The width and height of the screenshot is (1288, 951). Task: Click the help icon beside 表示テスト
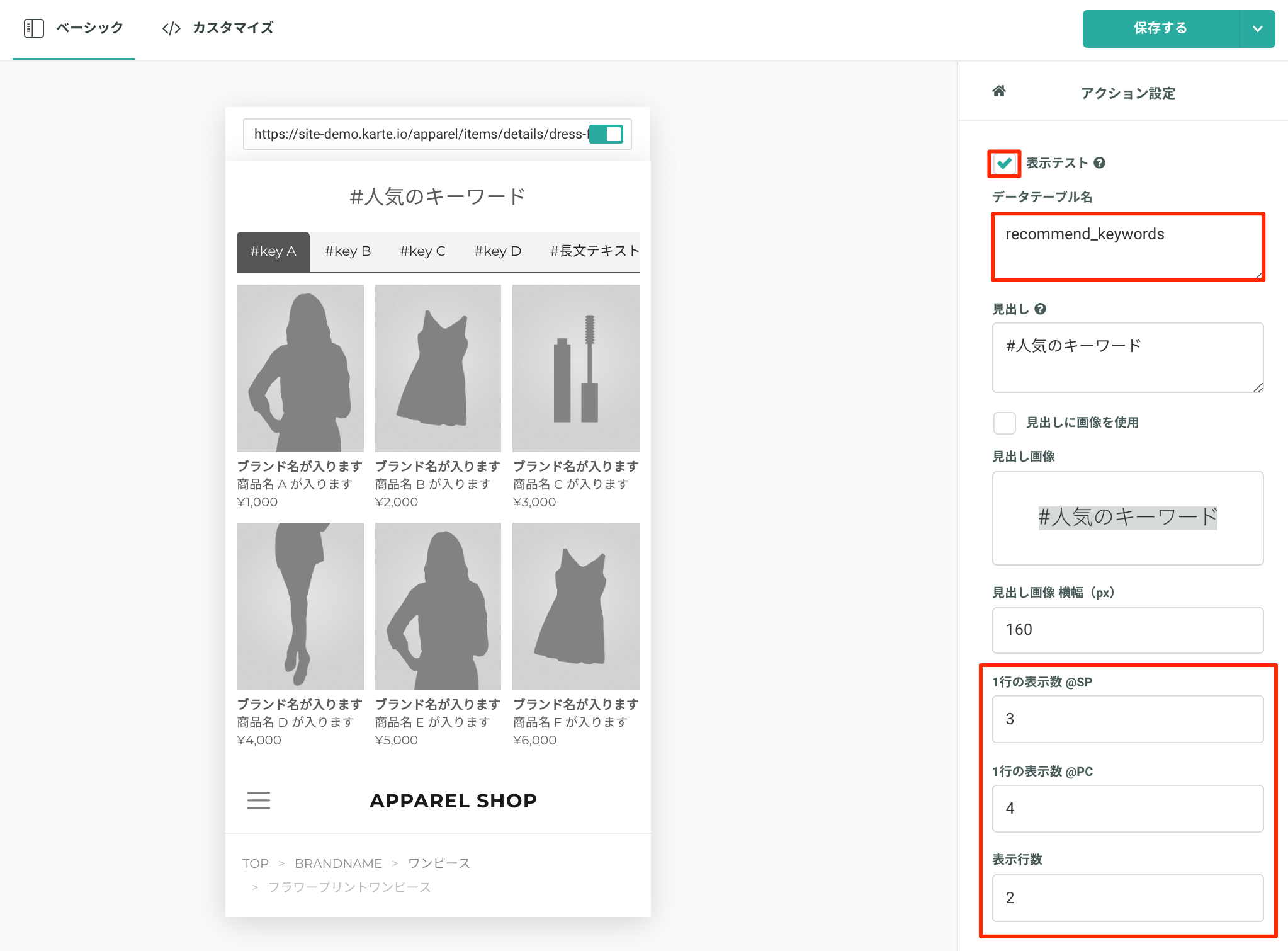[x=1099, y=163]
